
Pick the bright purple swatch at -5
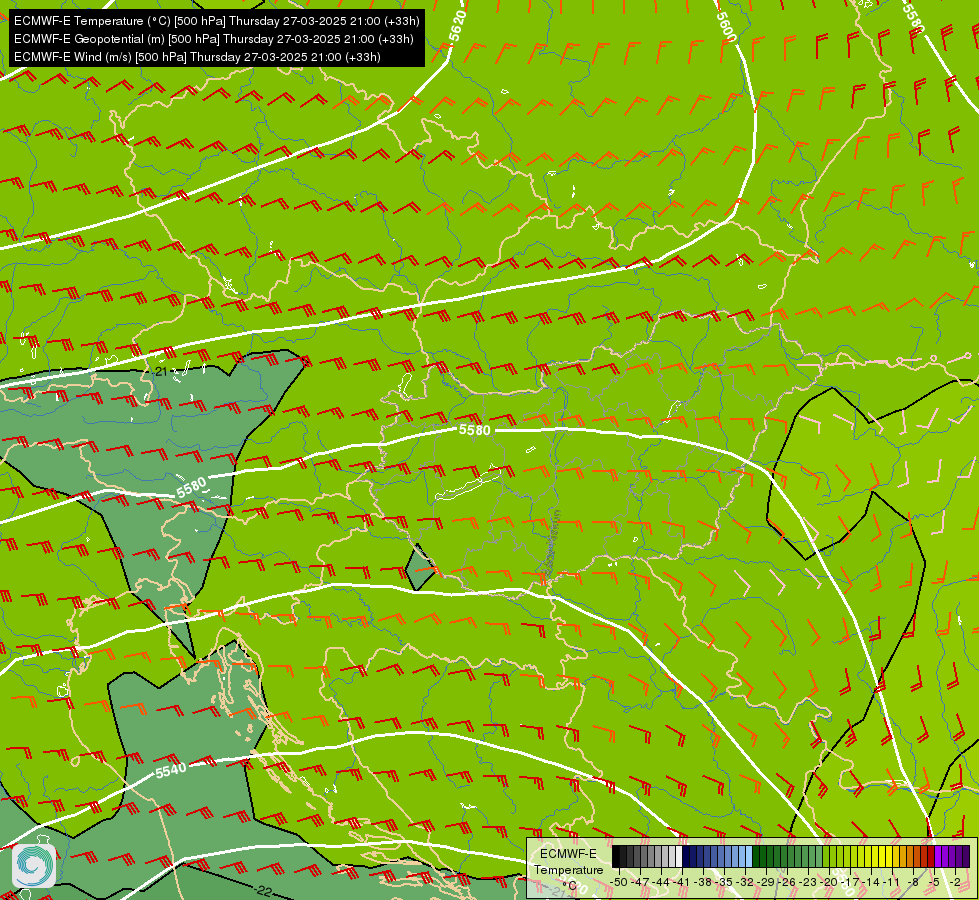[x=938, y=856]
